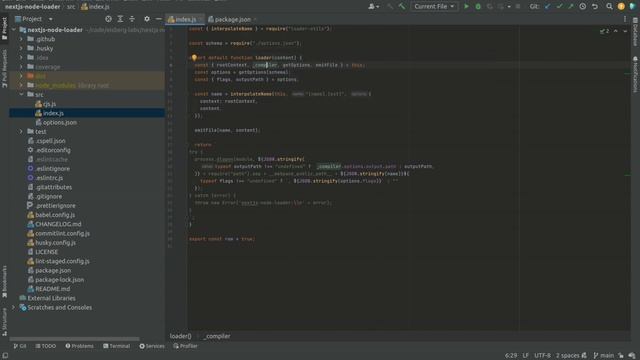Open notifications icon in the status bar

(632, 356)
